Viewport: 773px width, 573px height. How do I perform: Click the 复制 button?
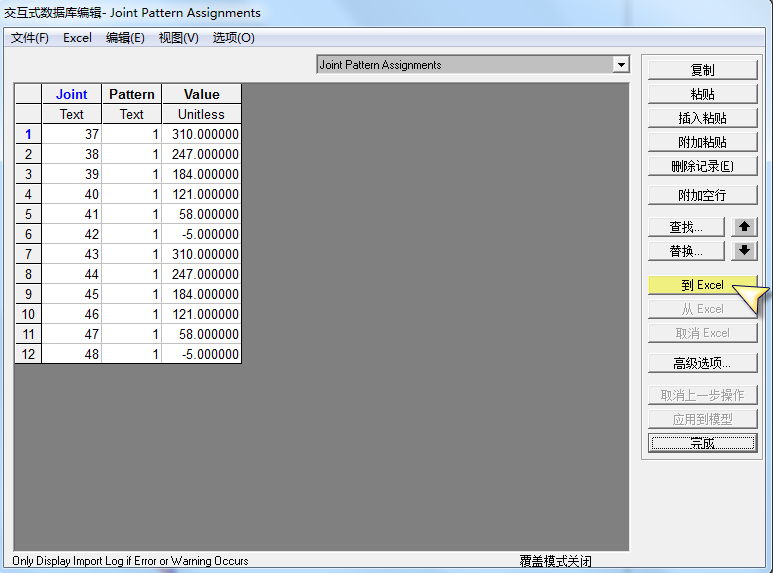[702, 70]
